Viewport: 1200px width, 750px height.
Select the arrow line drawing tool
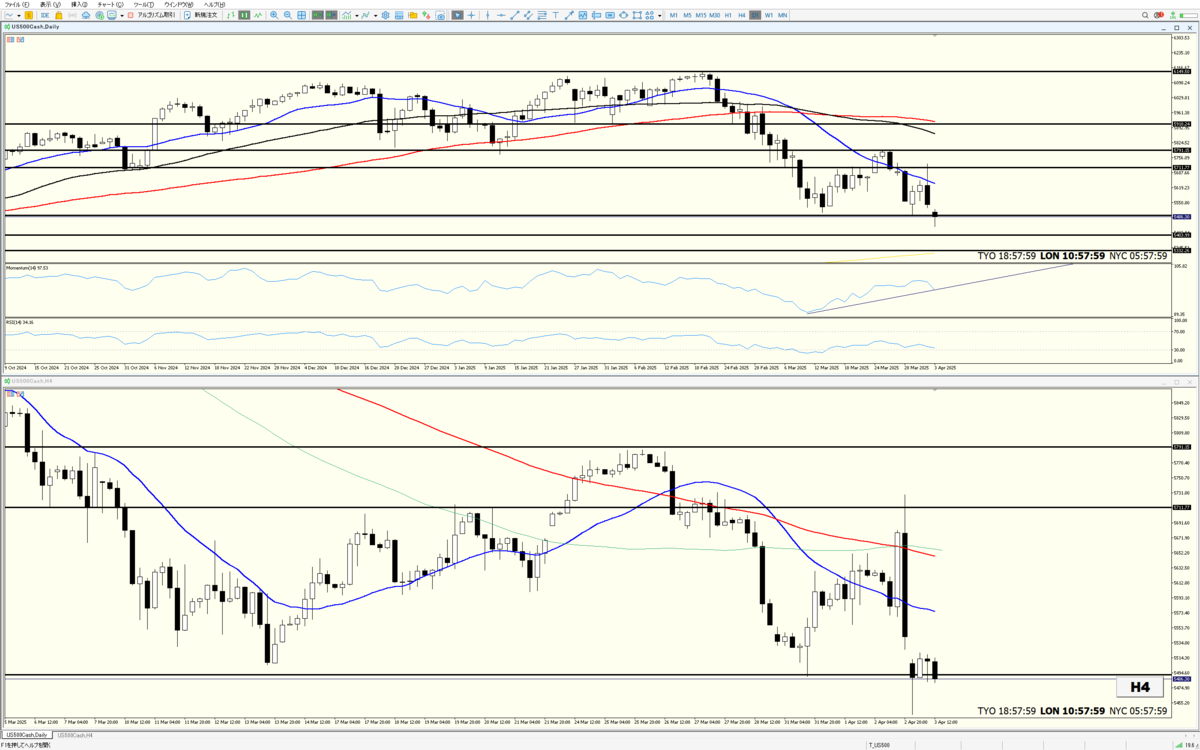(569, 15)
